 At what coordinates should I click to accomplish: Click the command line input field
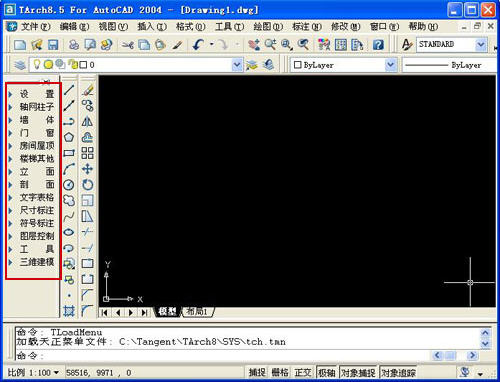coord(223,356)
